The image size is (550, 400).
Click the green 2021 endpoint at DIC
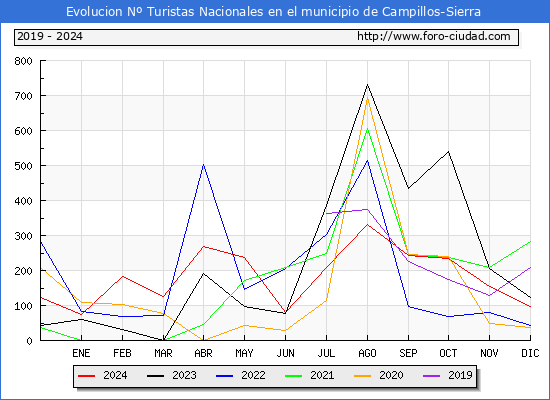[530, 241]
